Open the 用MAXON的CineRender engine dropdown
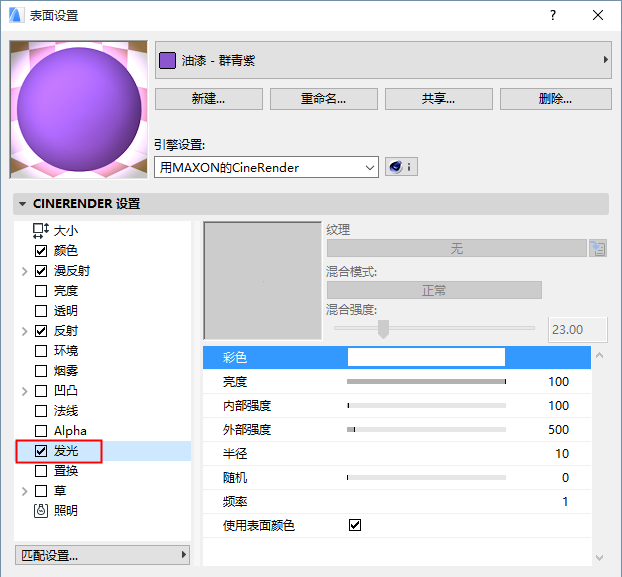The height and width of the screenshot is (577, 622). pos(266,167)
